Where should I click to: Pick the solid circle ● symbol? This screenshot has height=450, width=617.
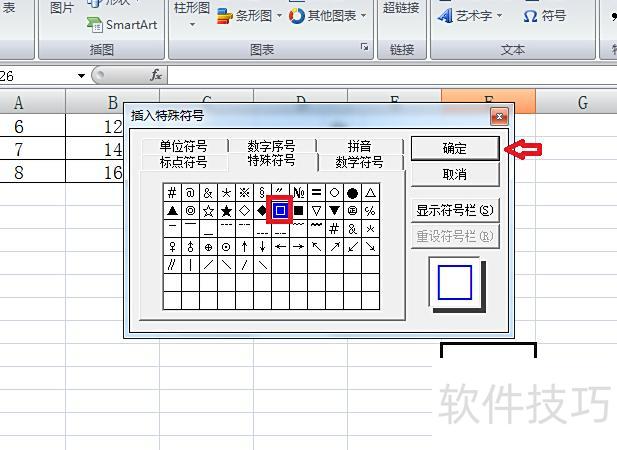click(x=353, y=193)
